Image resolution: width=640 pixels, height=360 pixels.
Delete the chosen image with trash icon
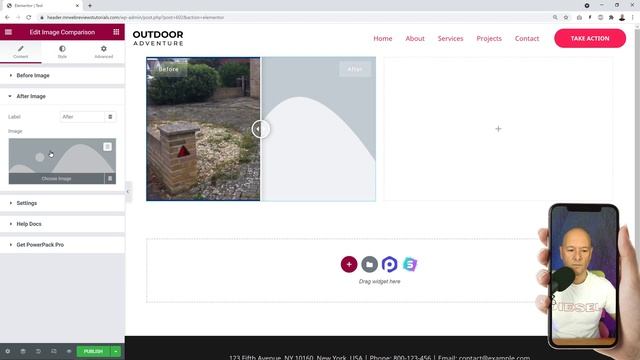(x=110, y=179)
